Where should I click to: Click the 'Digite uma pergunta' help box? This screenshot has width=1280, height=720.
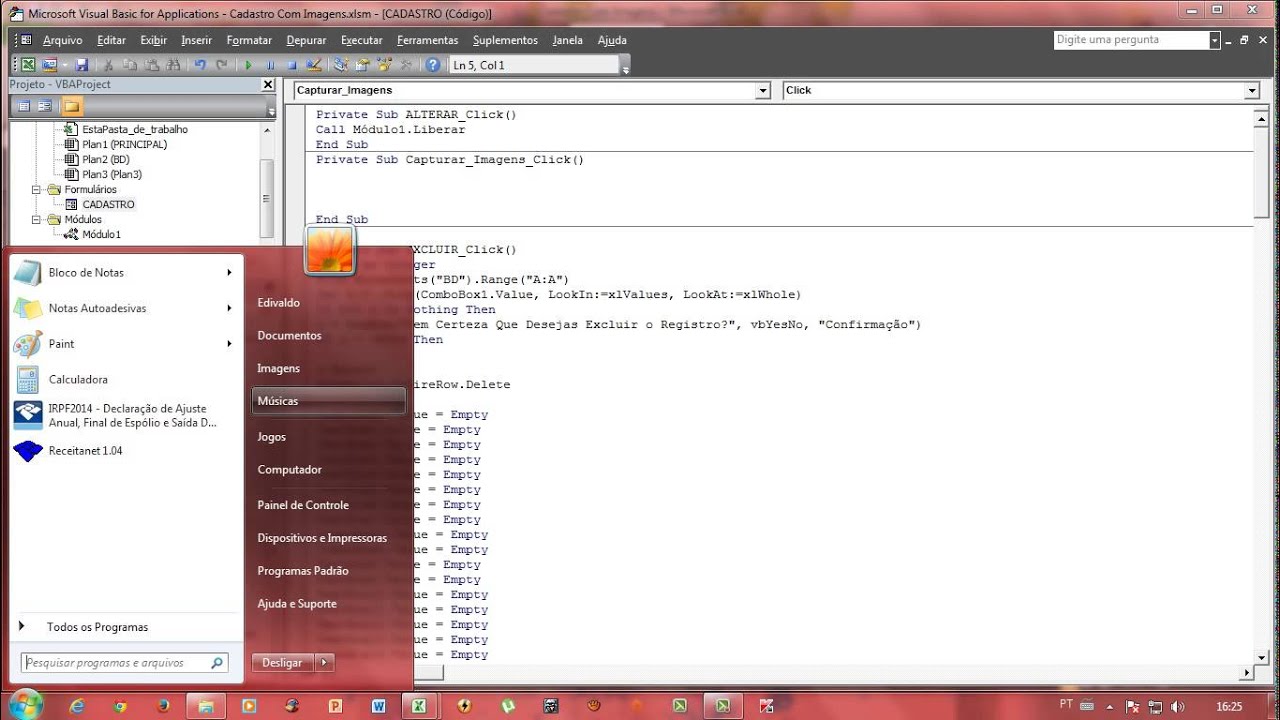coord(1131,40)
